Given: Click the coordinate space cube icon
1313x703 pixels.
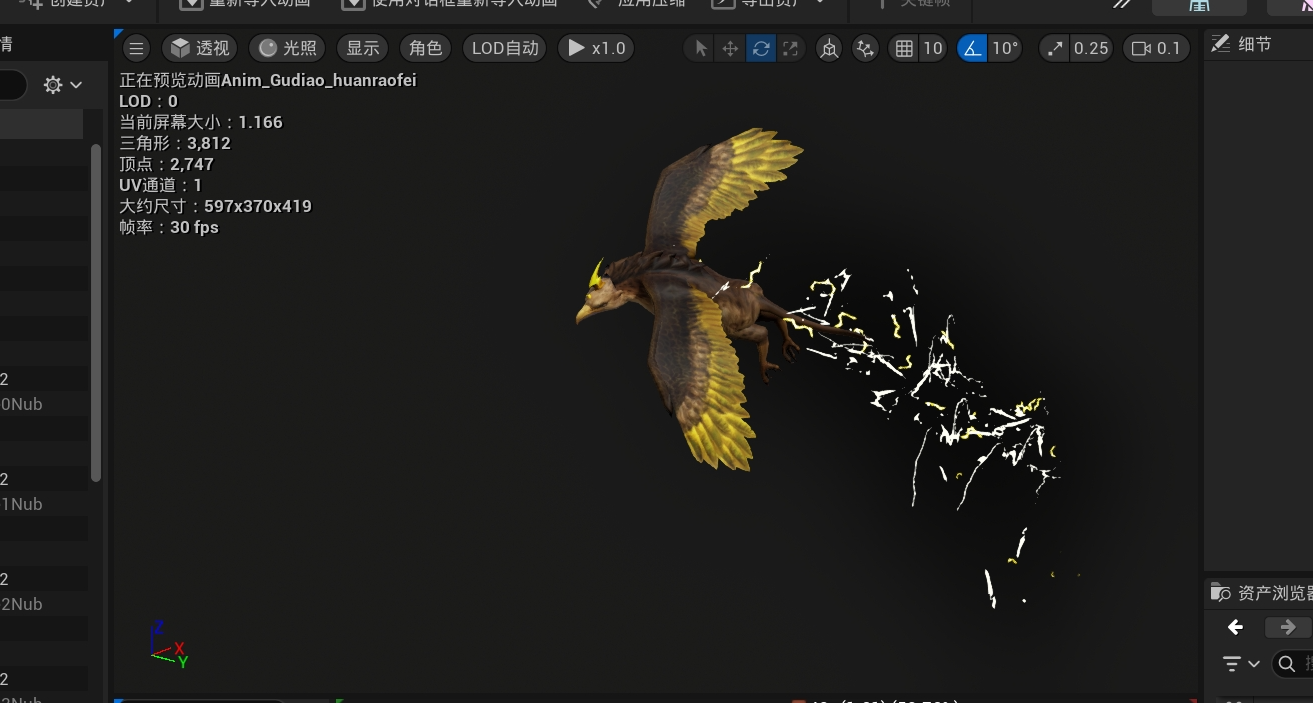Looking at the screenshot, I should pyautogui.click(x=829, y=48).
